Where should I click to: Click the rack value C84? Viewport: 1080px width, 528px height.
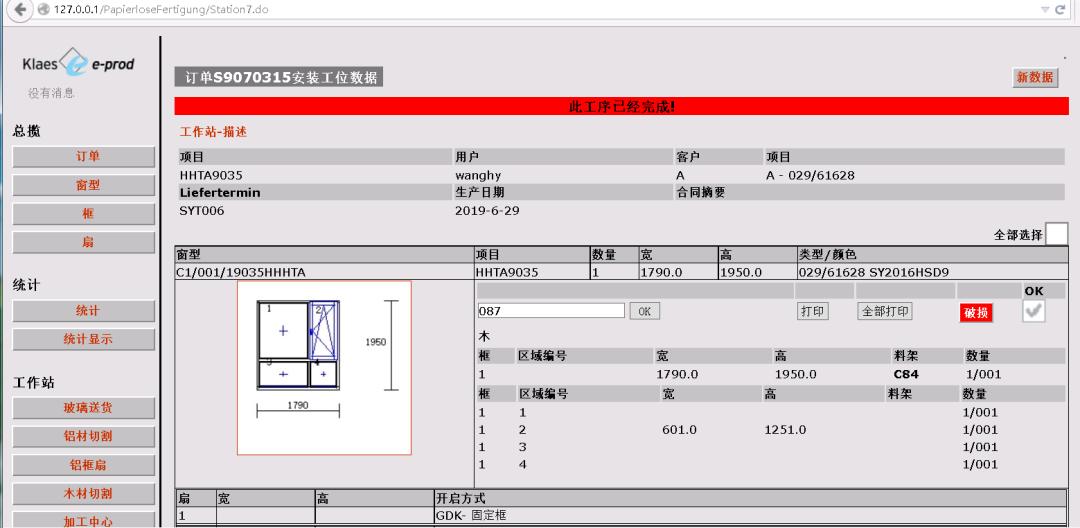click(906, 374)
